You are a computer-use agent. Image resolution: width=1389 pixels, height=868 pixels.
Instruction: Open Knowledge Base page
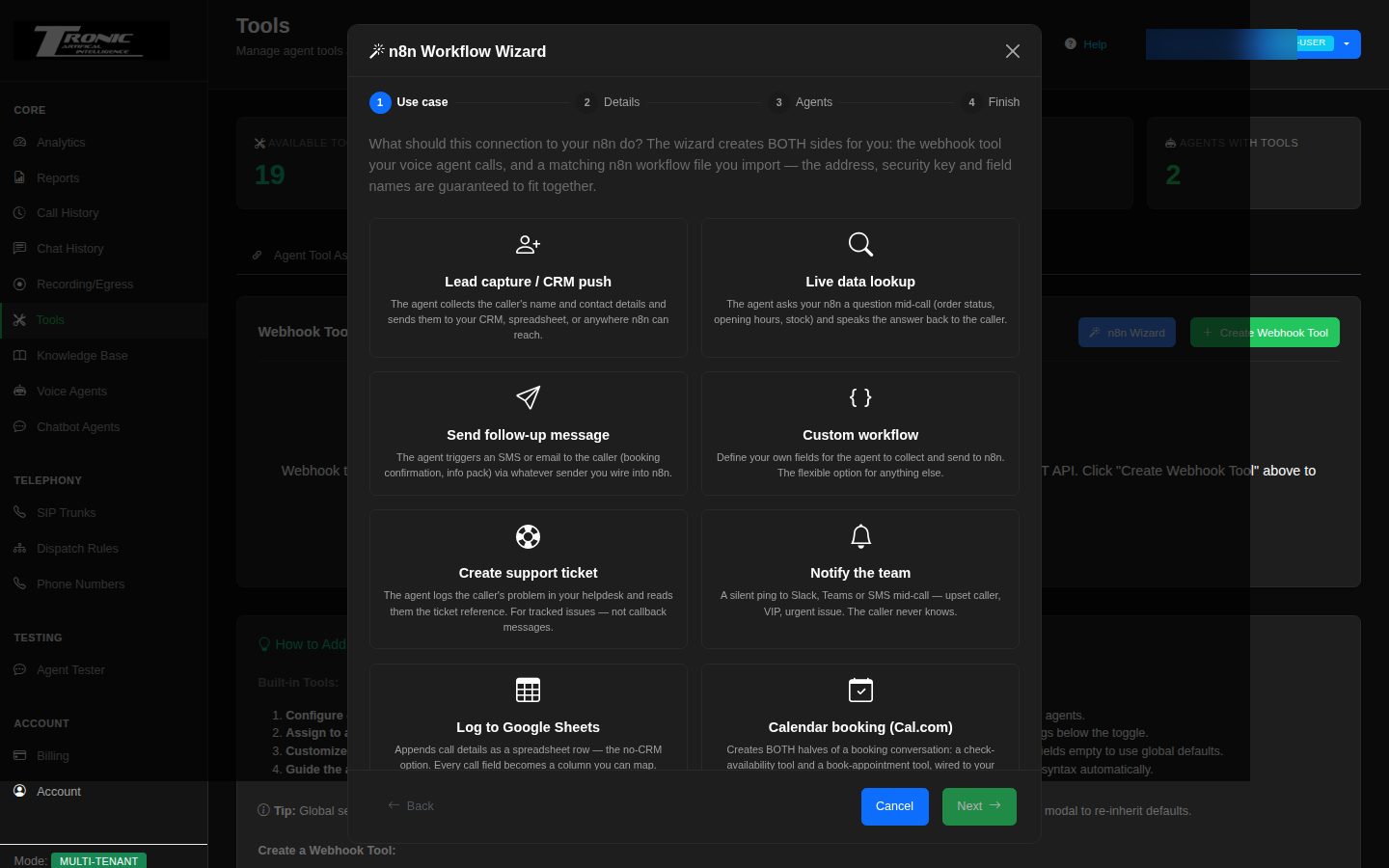[x=103, y=355]
